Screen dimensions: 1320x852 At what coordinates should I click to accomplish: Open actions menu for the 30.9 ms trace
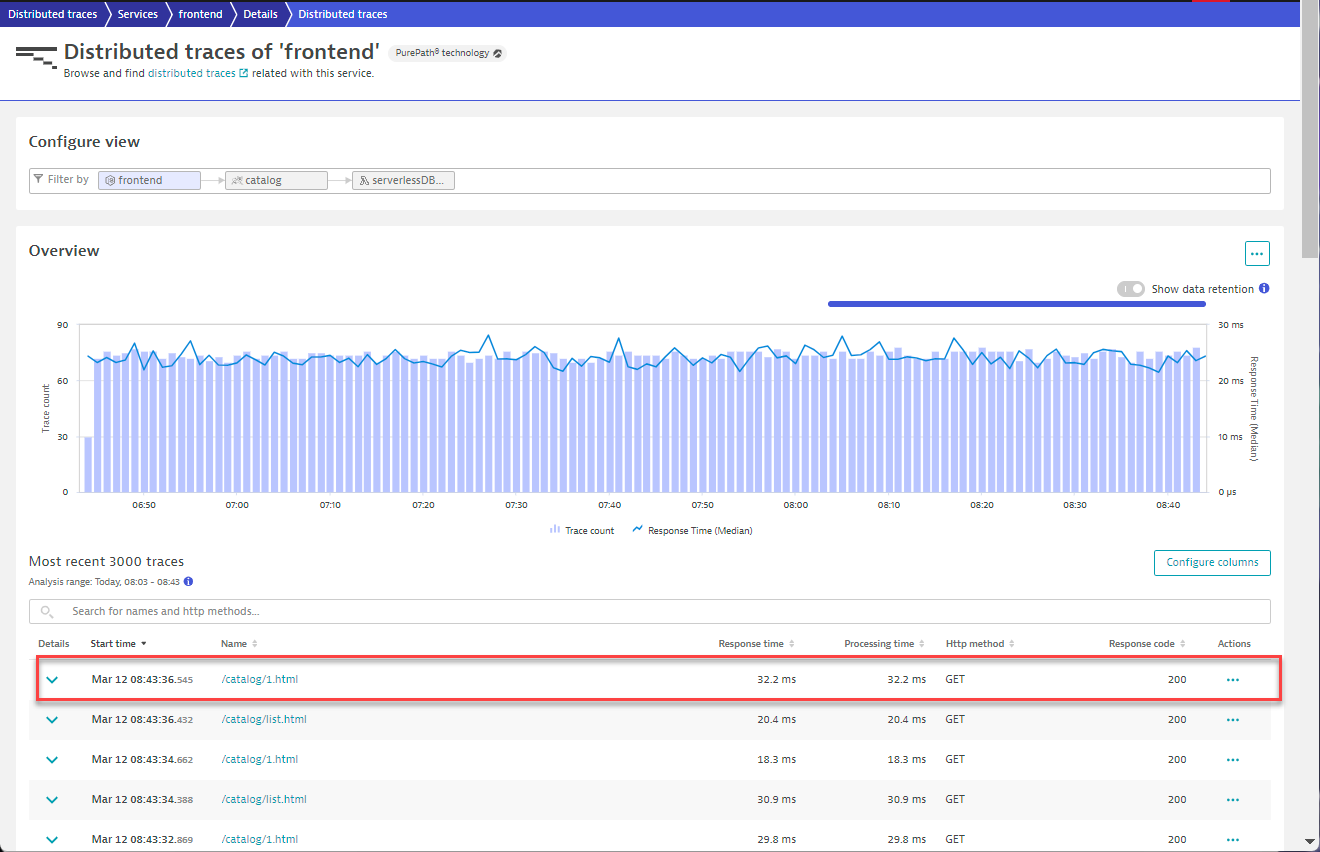coord(1232,800)
